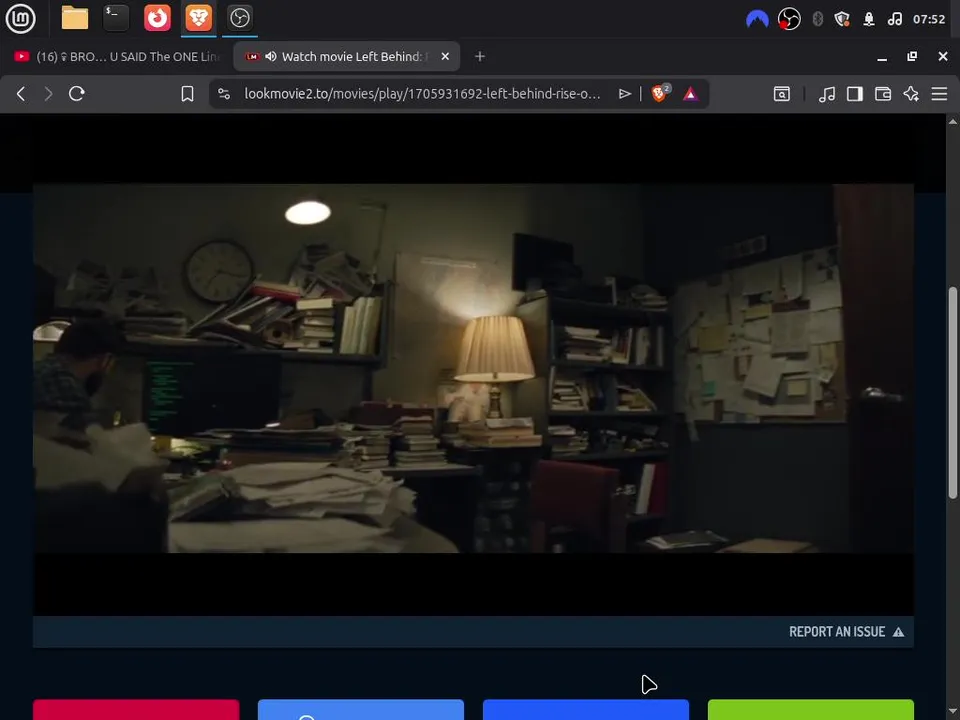960x720 pixels.
Task: Open the tab search toolbar icon
Action: 782,94
